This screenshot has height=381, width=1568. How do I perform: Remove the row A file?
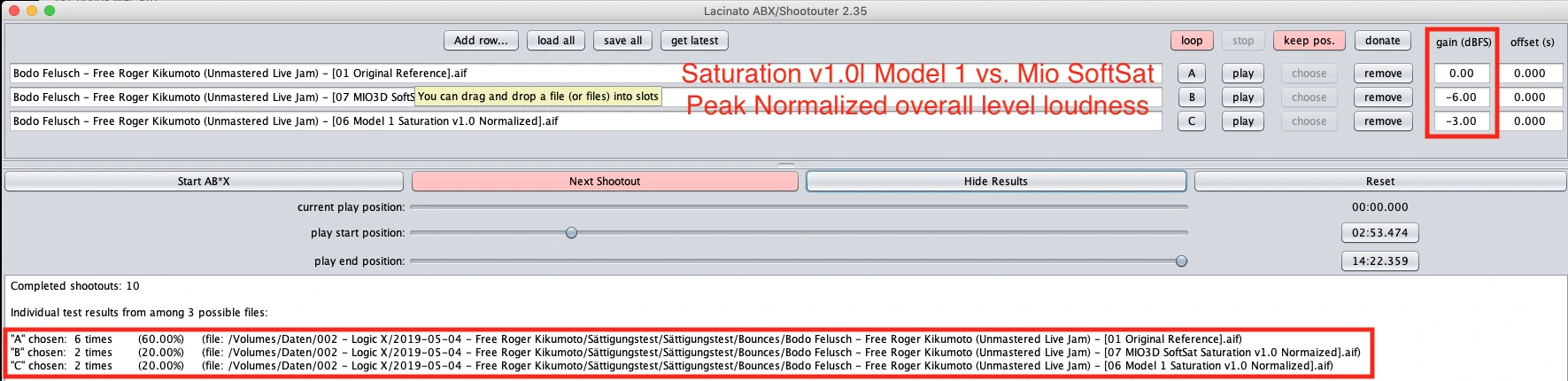pos(1382,74)
